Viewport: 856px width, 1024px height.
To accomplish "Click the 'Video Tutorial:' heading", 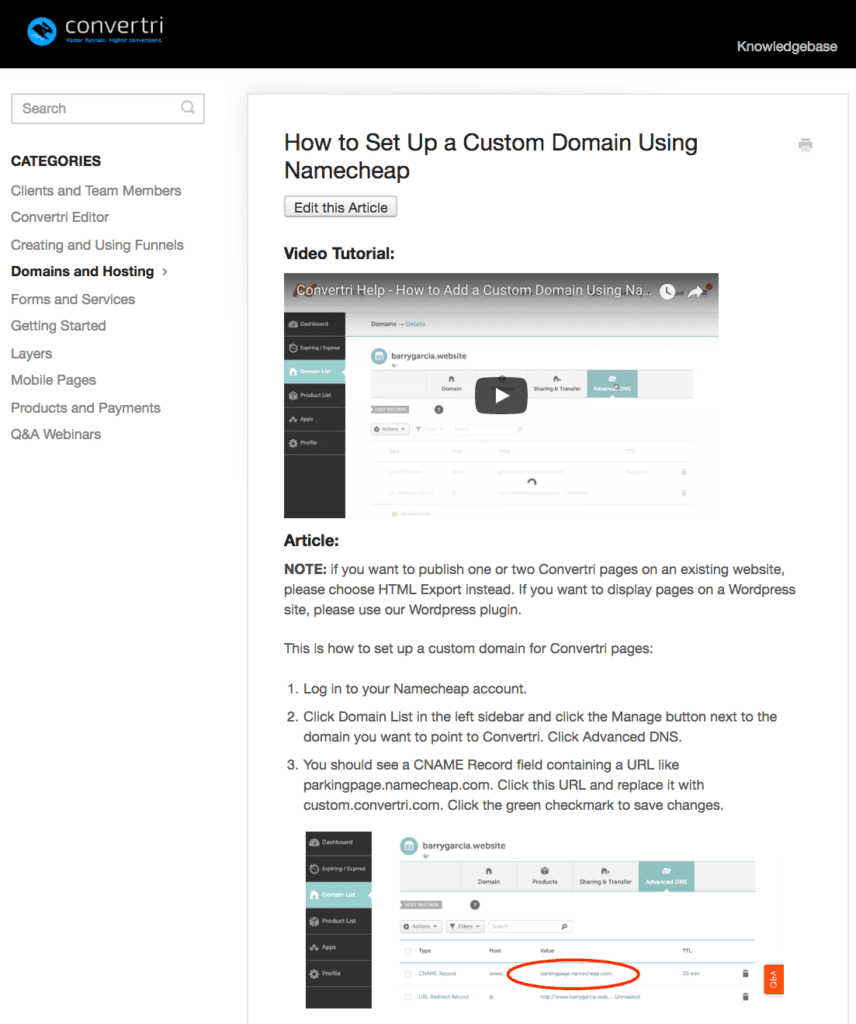I will tap(340, 253).
